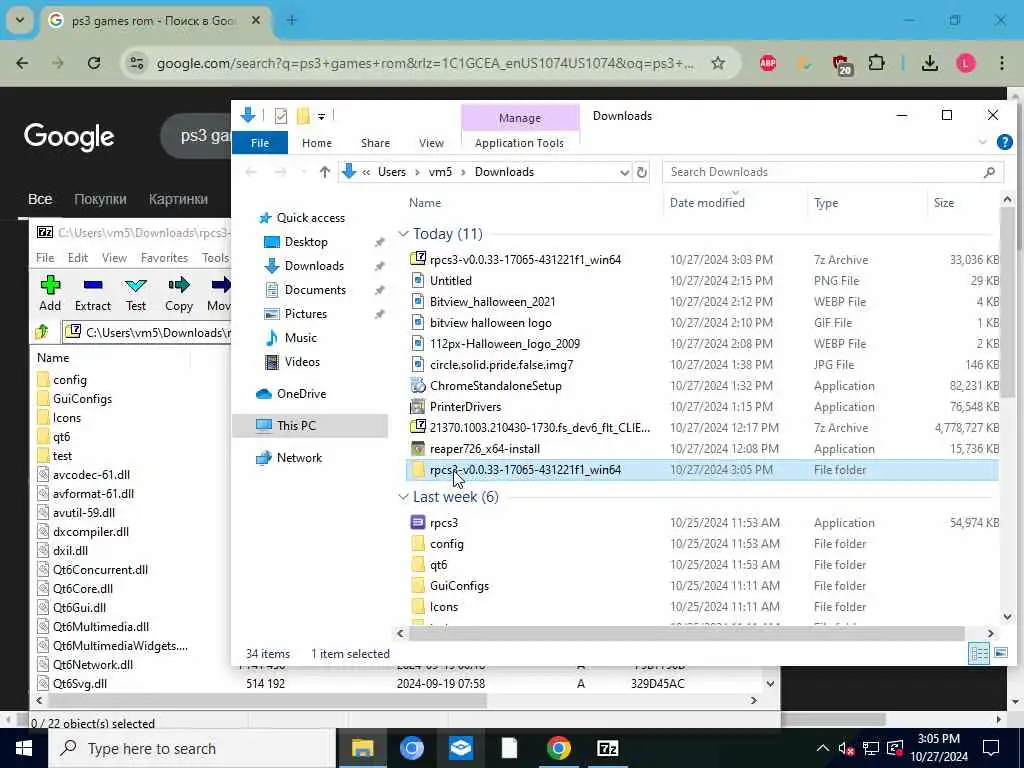This screenshot has width=1024, height=768.
Task: Collapse the Last week (6) group
Action: tap(403, 497)
